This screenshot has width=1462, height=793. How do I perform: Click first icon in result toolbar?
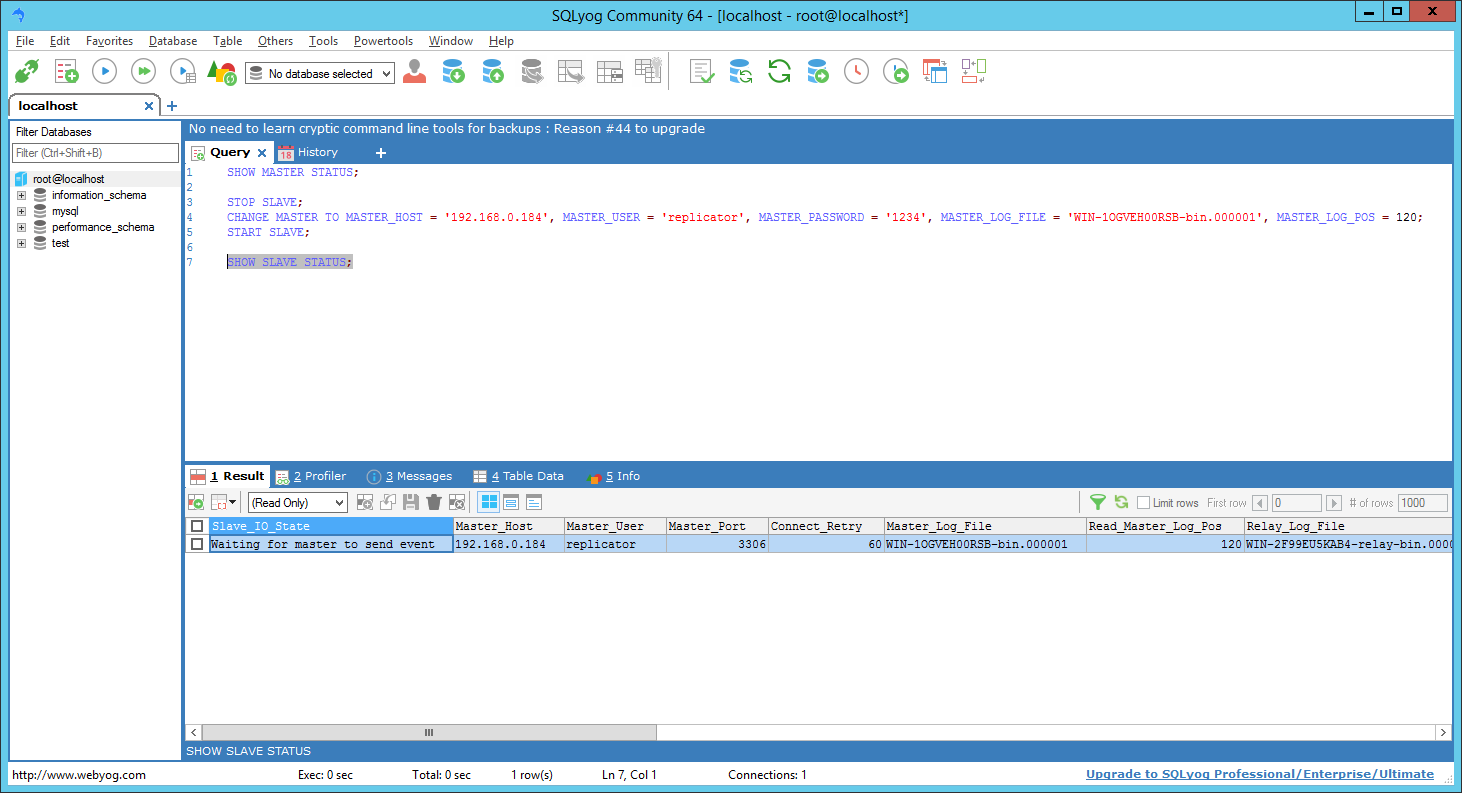coord(196,502)
